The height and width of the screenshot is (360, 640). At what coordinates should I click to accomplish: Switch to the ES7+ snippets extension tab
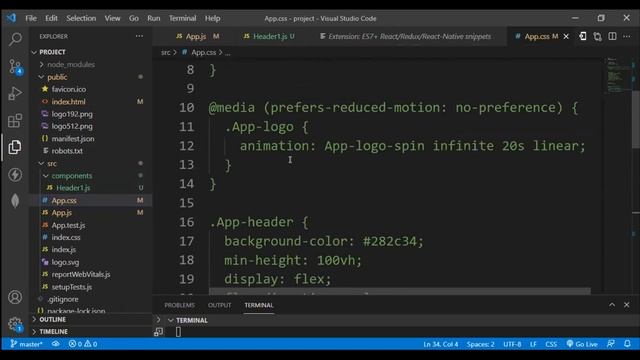pos(405,36)
